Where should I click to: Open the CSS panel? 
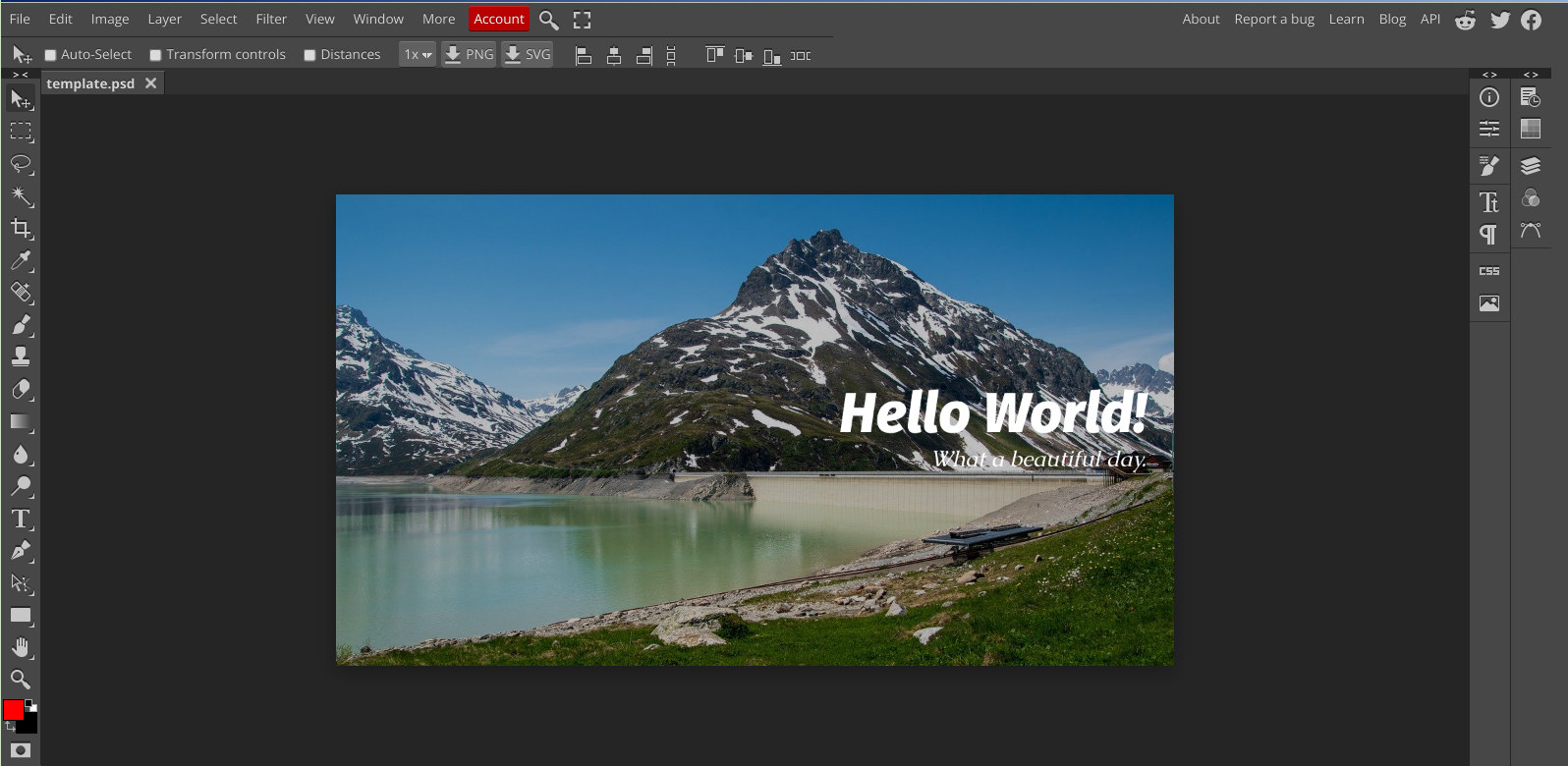click(x=1489, y=271)
